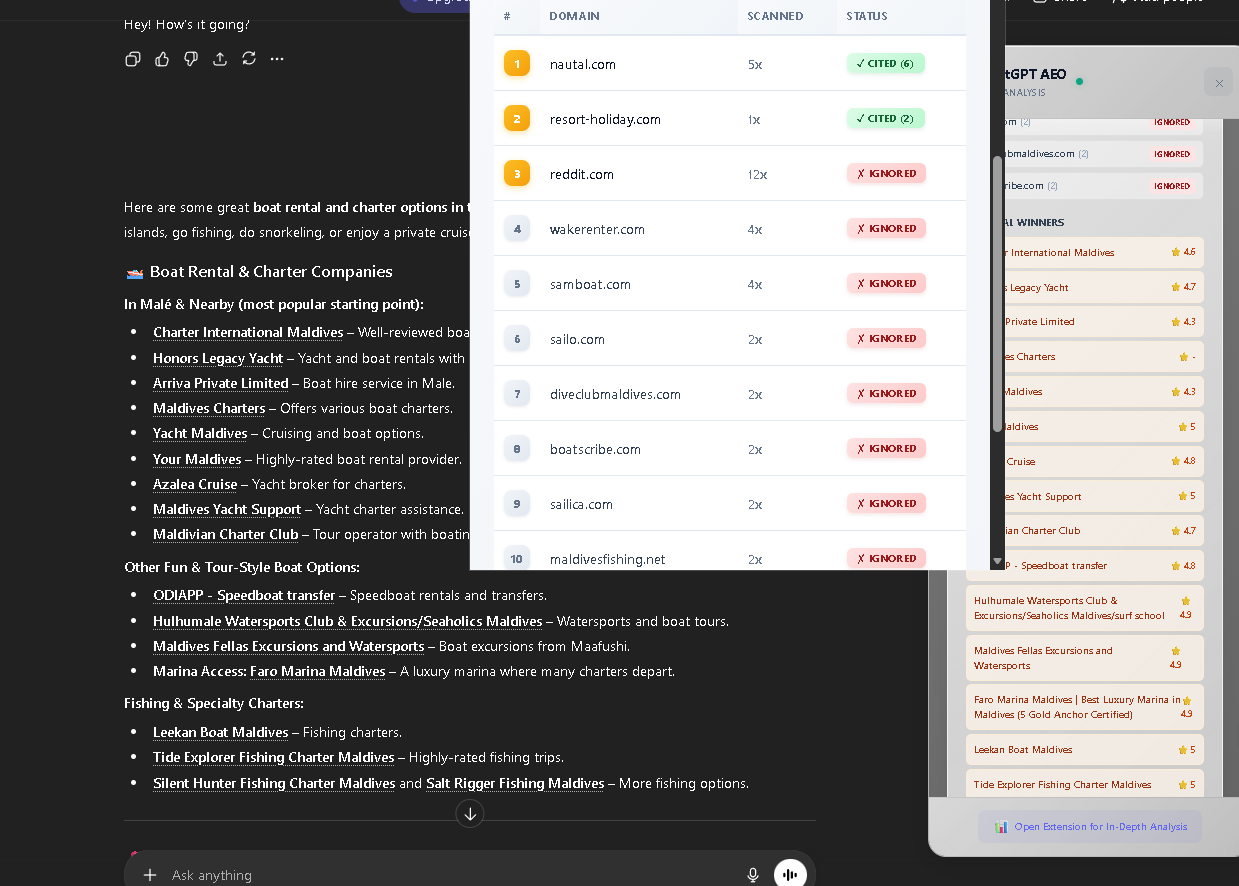Click the share/upload message icon
The image size is (1239, 886).
220,59
